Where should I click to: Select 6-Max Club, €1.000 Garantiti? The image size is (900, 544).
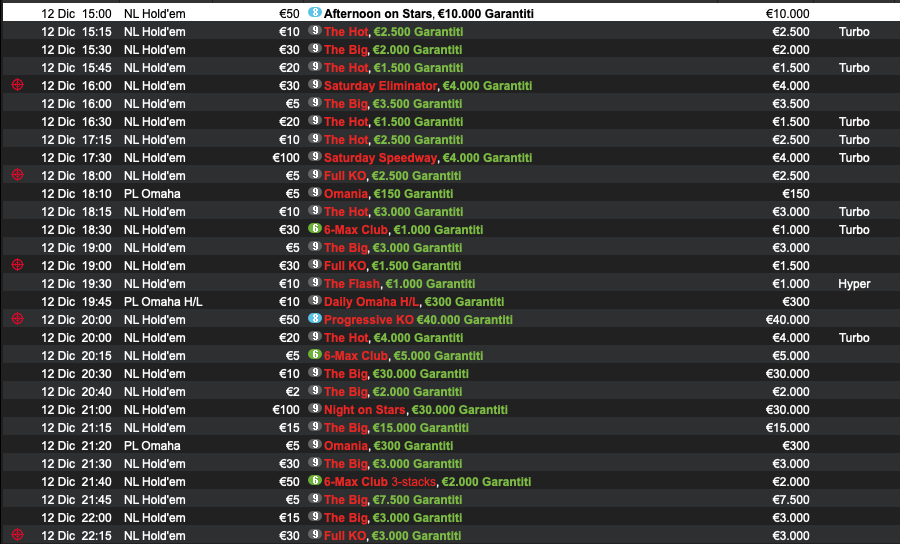click(x=404, y=230)
